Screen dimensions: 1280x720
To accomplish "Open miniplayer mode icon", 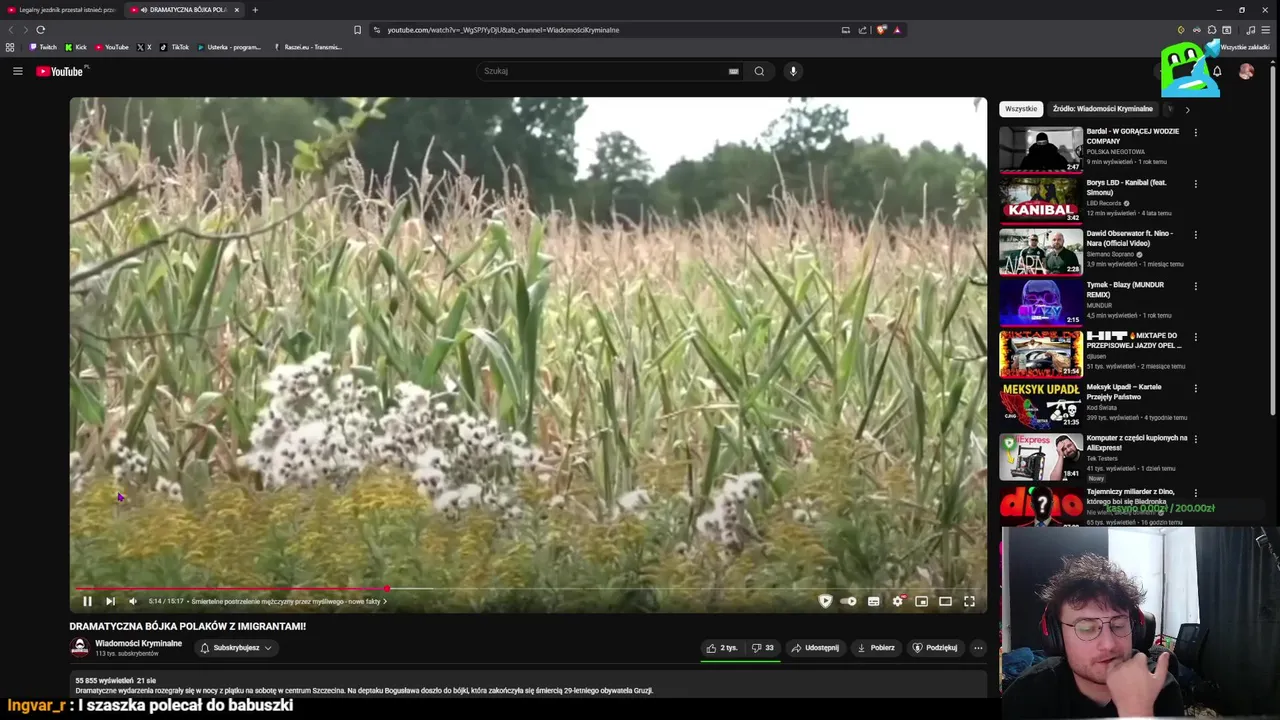I will tap(921, 601).
